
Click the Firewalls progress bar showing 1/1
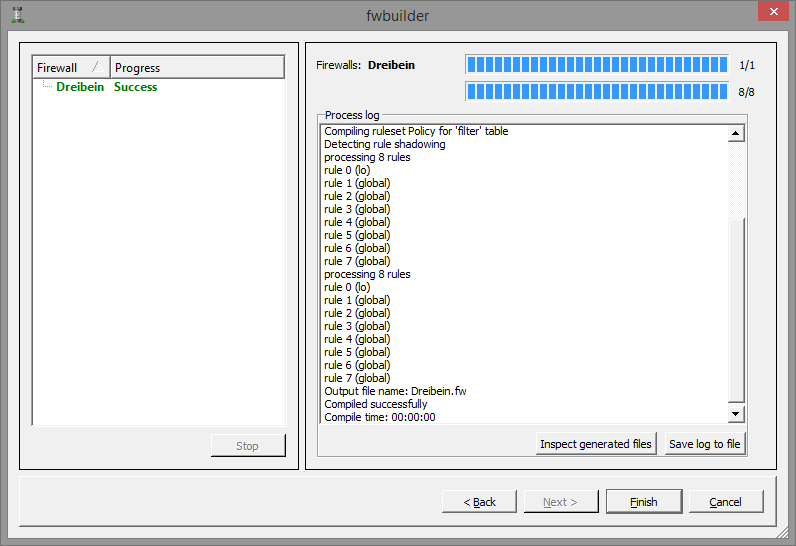tap(596, 65)
